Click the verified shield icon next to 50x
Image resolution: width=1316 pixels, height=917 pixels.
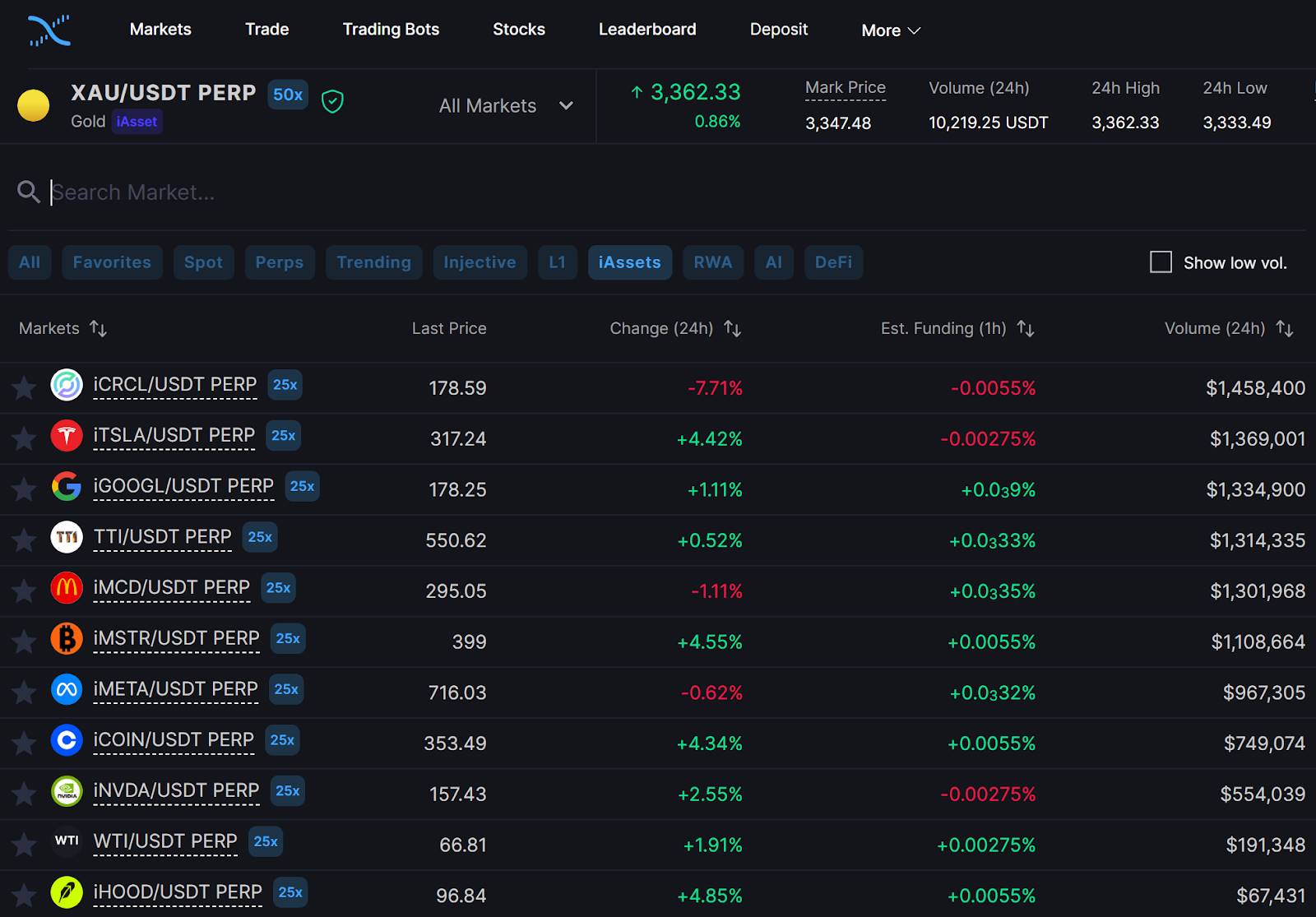[x=332, y=100]
